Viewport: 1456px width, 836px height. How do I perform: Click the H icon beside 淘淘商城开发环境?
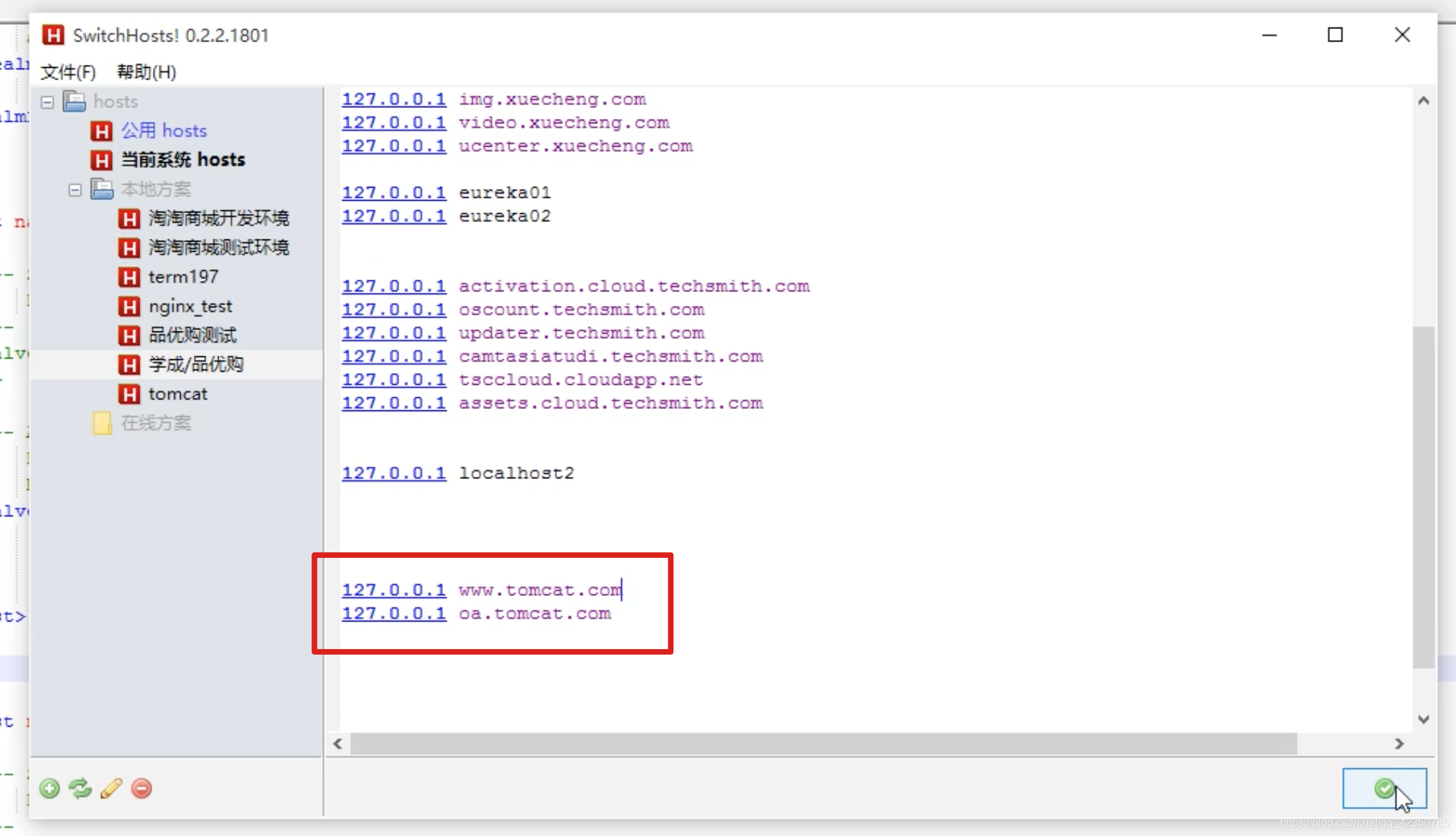tap(129, 219)
